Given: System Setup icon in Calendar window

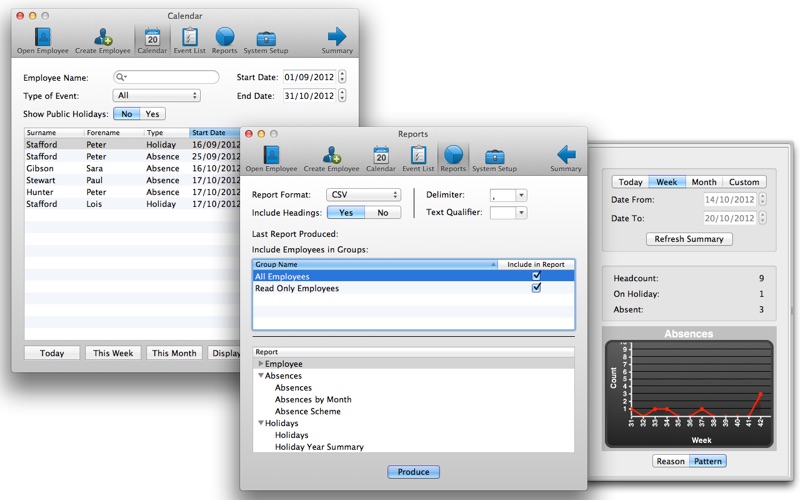Looking at the screenshot, I should (x=266, y=41).
